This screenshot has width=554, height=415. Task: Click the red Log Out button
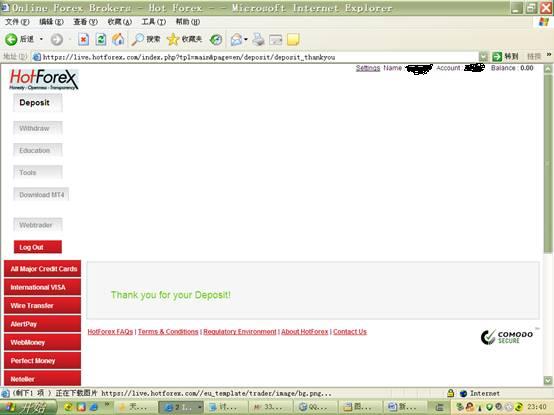coord(38,247)
